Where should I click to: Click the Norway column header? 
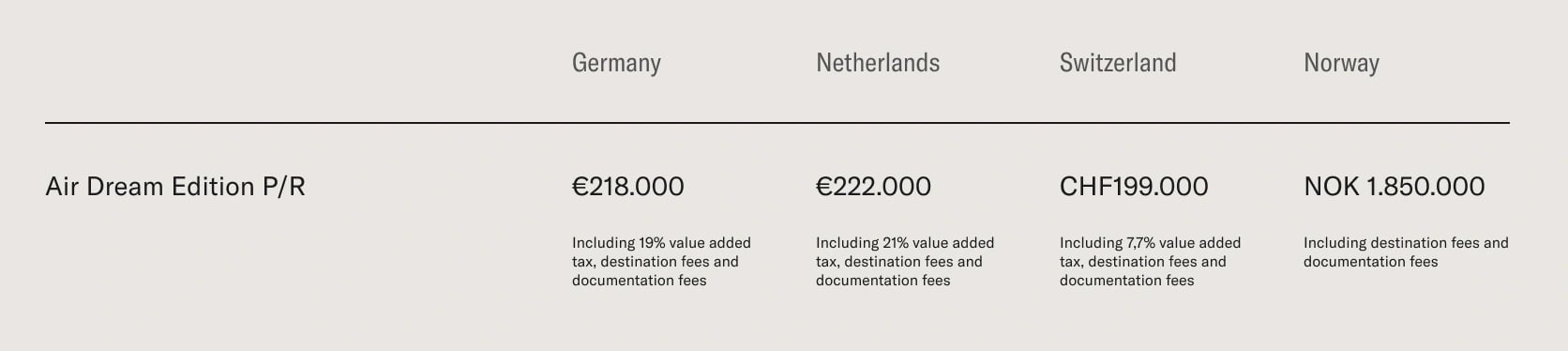tap(1341, 63)
